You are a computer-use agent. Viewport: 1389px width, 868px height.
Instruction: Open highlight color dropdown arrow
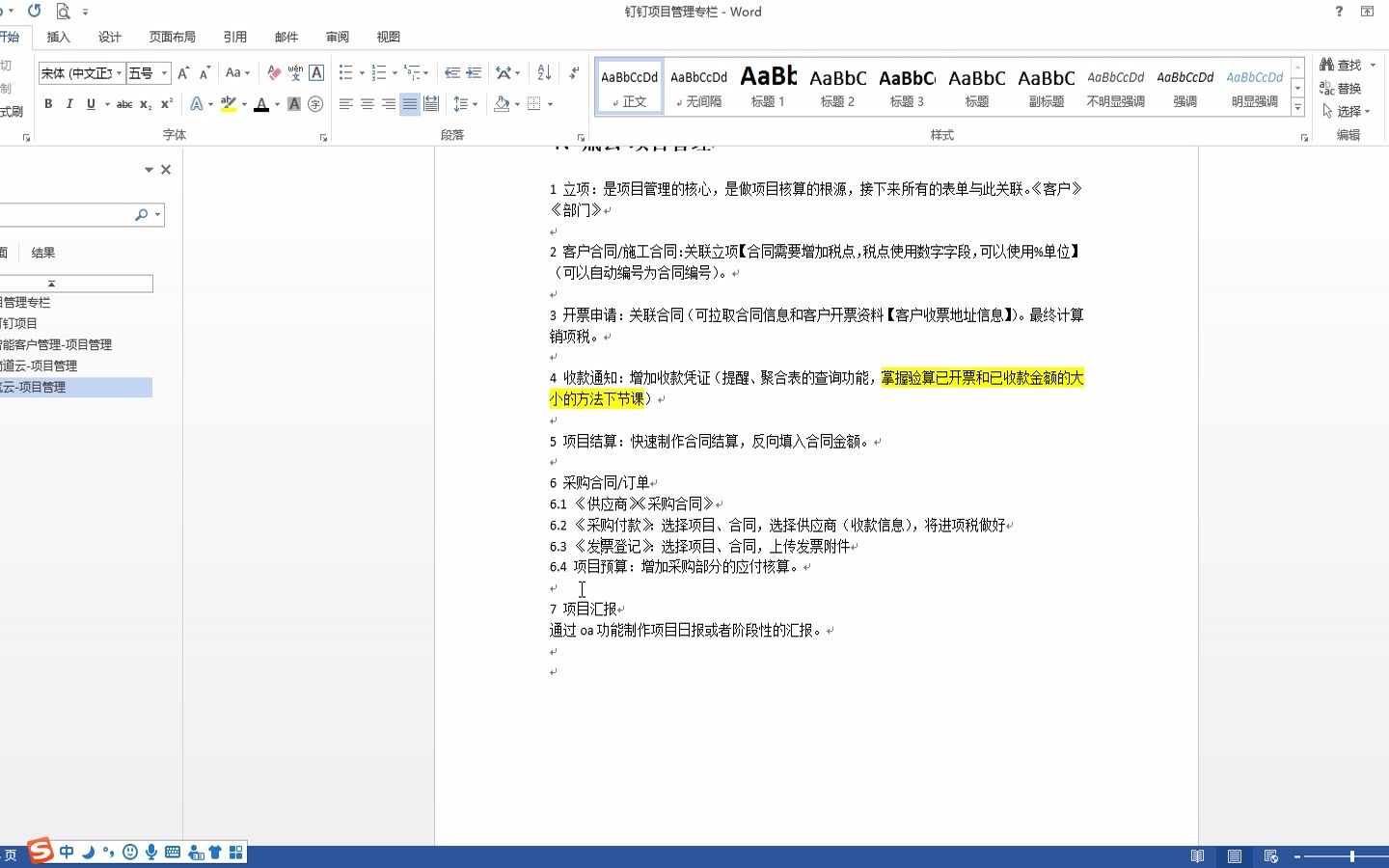244,104
